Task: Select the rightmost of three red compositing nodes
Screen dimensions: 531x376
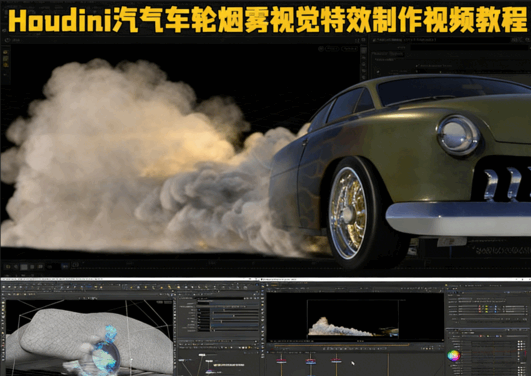Action: pyautogui.click(x=336, y=361)
